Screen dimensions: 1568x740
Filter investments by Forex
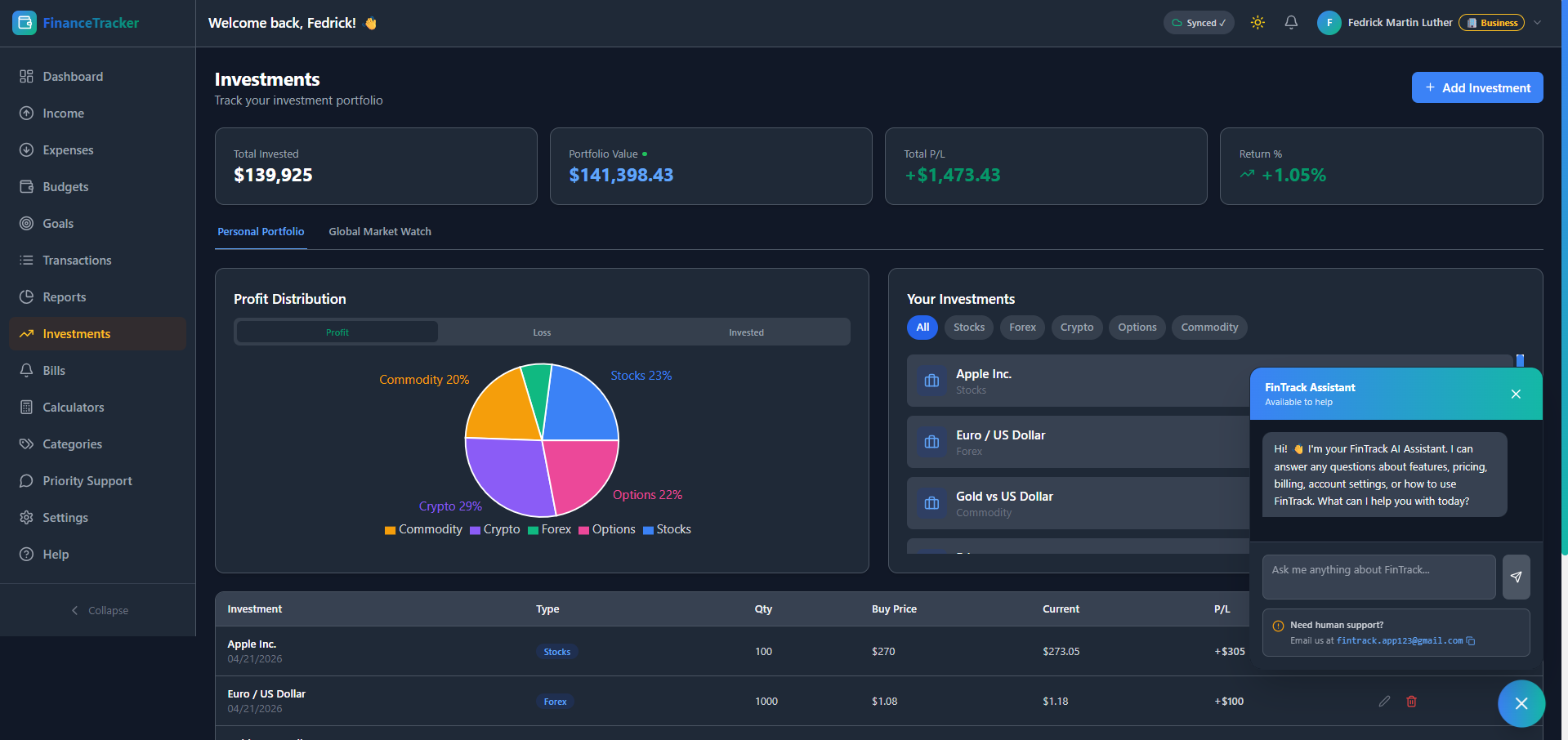(x=1022, y=328)
